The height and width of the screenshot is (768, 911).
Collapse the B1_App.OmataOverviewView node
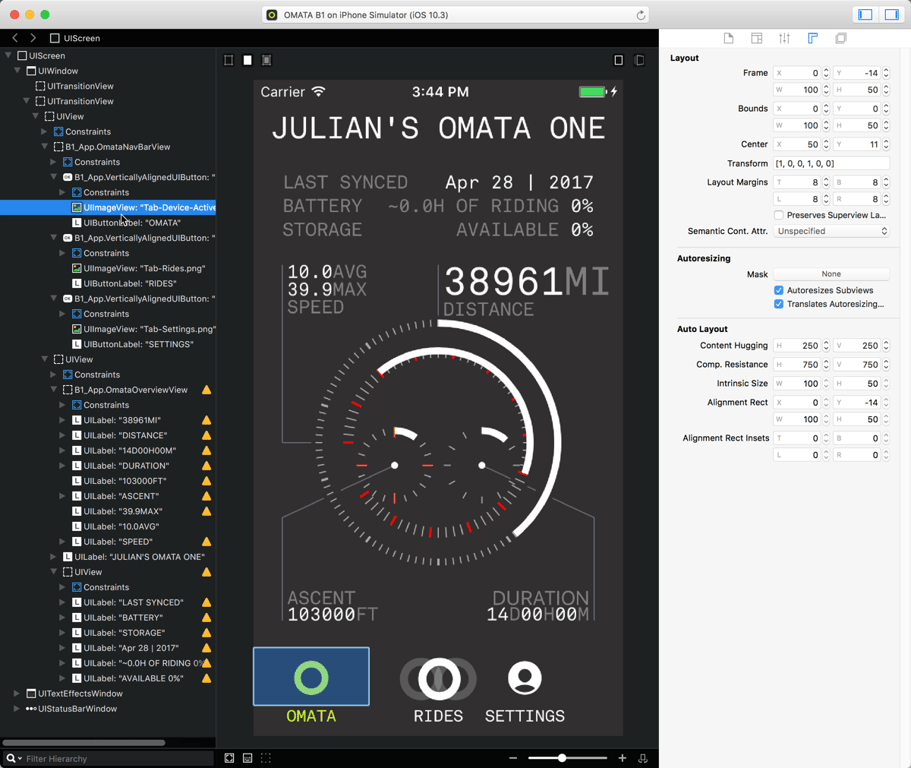click(53, 389)
